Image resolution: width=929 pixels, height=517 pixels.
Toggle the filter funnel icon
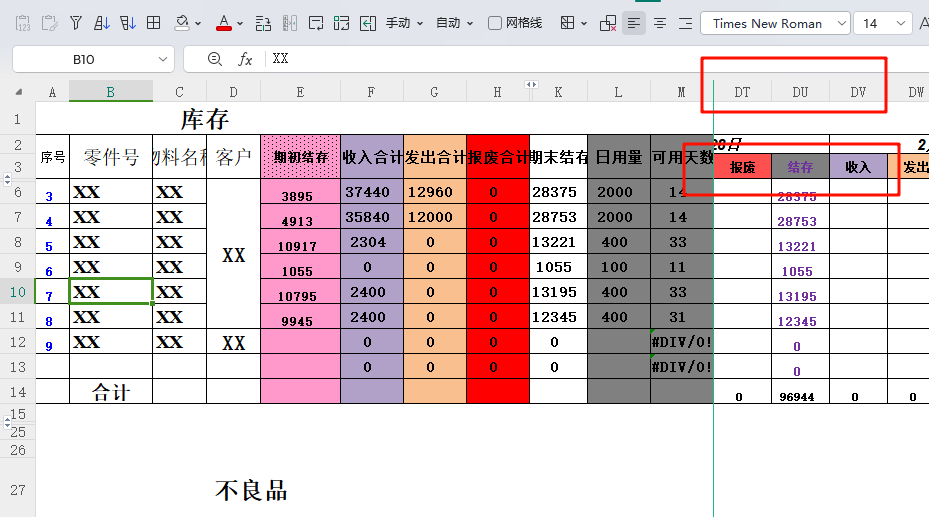click(76, 24)
